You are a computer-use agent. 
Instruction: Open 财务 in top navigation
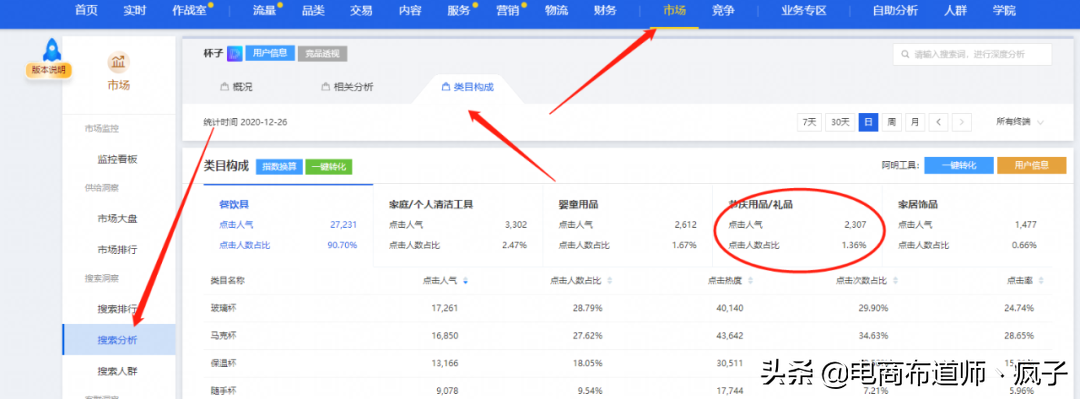605,10
